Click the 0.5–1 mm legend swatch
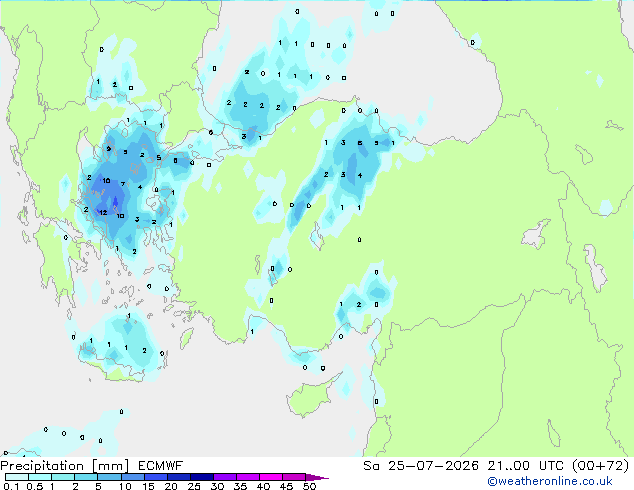The width and height of the screenshot is (634, 490). [40, 477]
